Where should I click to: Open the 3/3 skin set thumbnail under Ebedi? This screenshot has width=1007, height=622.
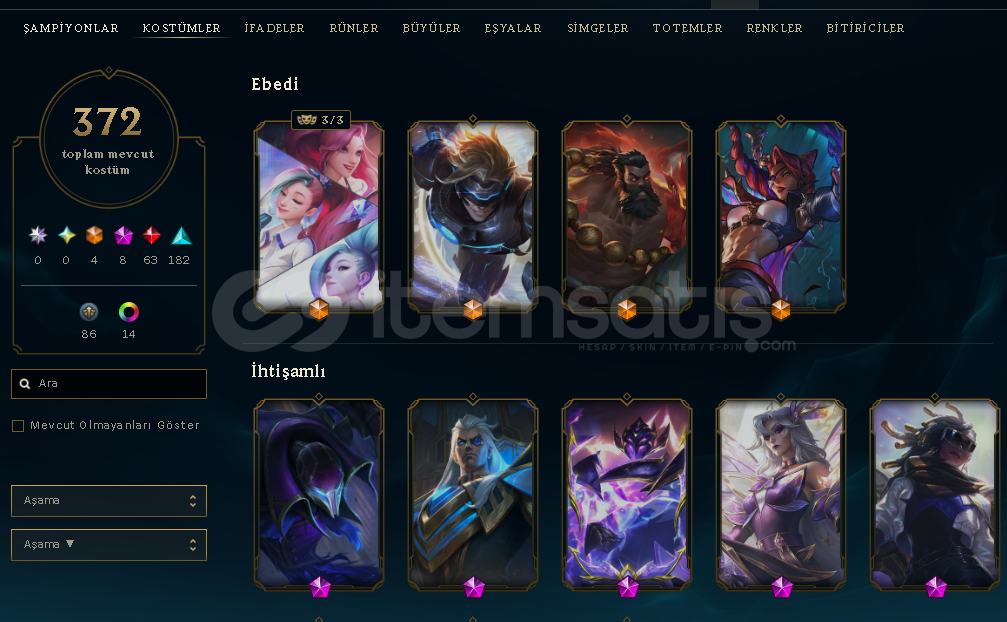pyautogui.click(x=319, y=216)
